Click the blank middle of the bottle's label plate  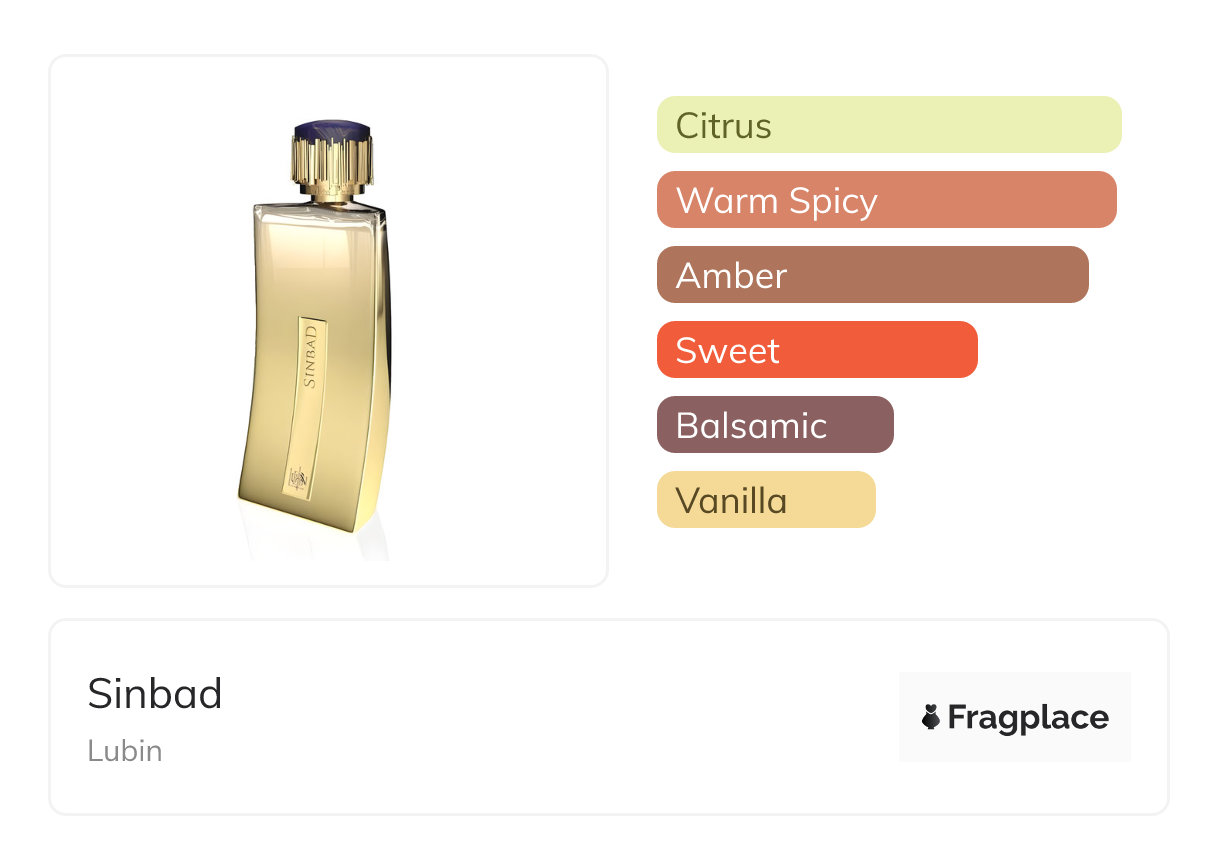click(x=304, y=425)
